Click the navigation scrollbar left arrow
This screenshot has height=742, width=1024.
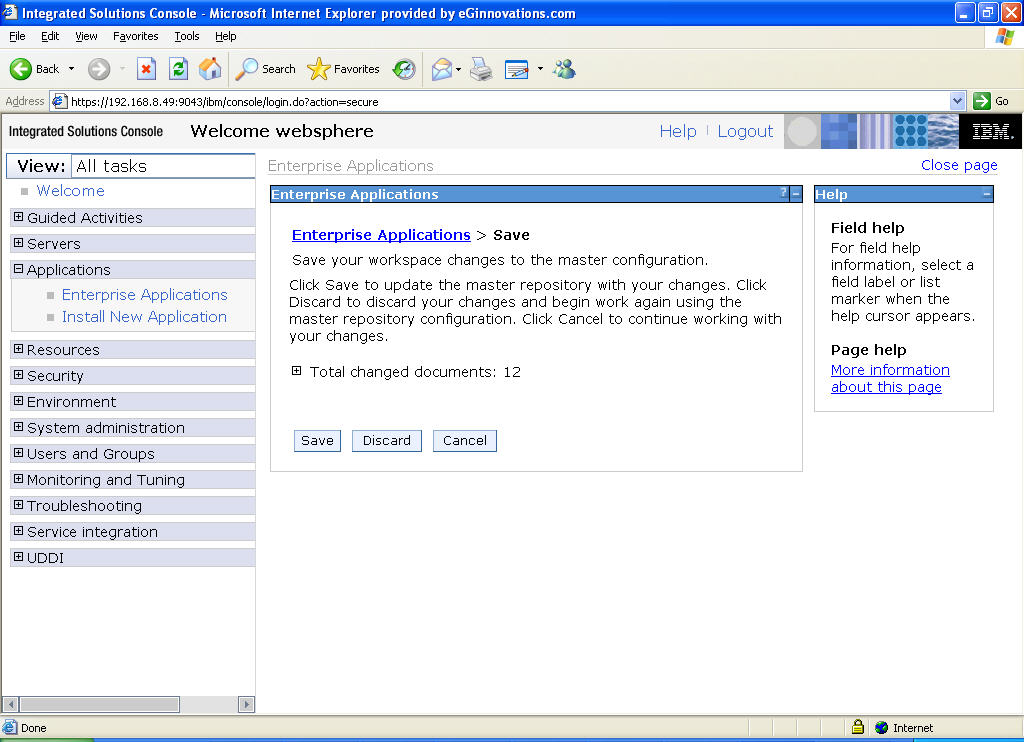(x=10, y=704)
